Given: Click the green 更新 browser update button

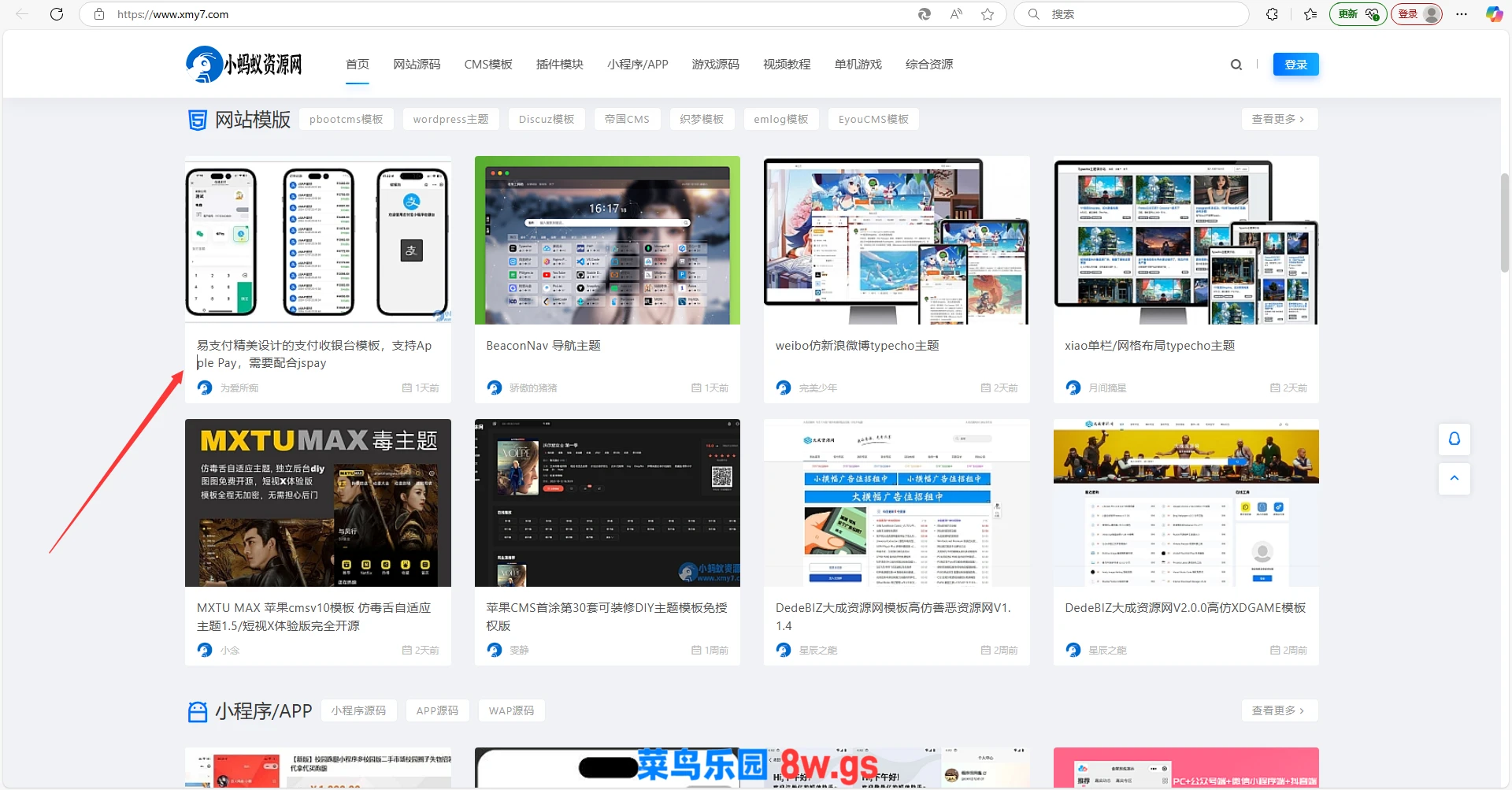Looking at the screenshot, I should [1358, 14].
